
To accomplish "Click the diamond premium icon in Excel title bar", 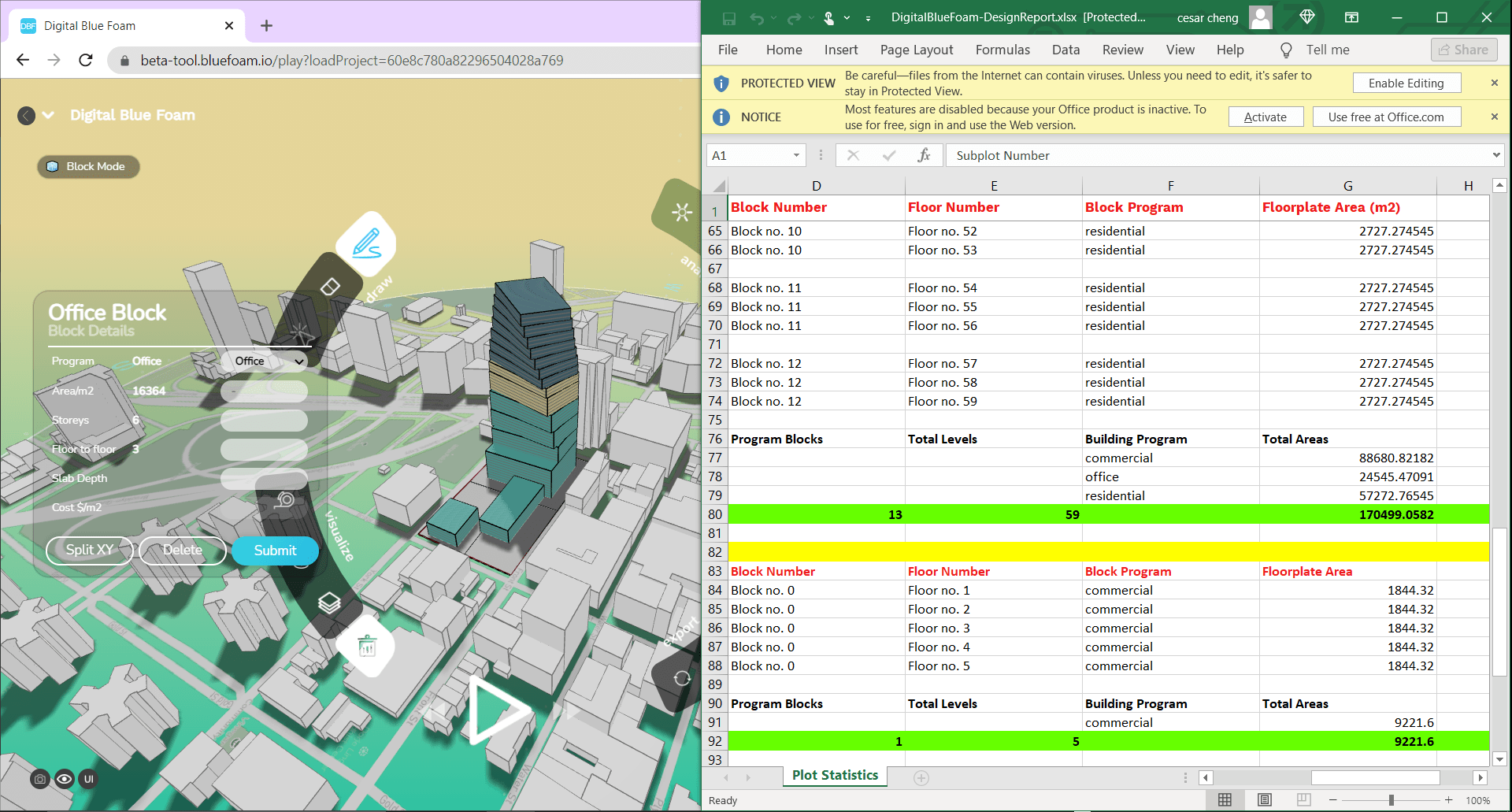I will point(1307,17).
